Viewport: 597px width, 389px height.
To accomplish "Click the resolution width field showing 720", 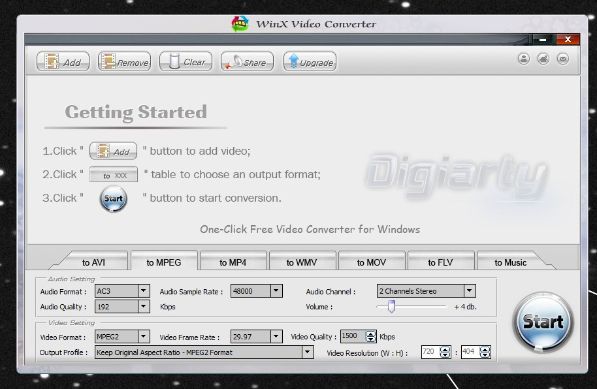I will coord(431,352).
